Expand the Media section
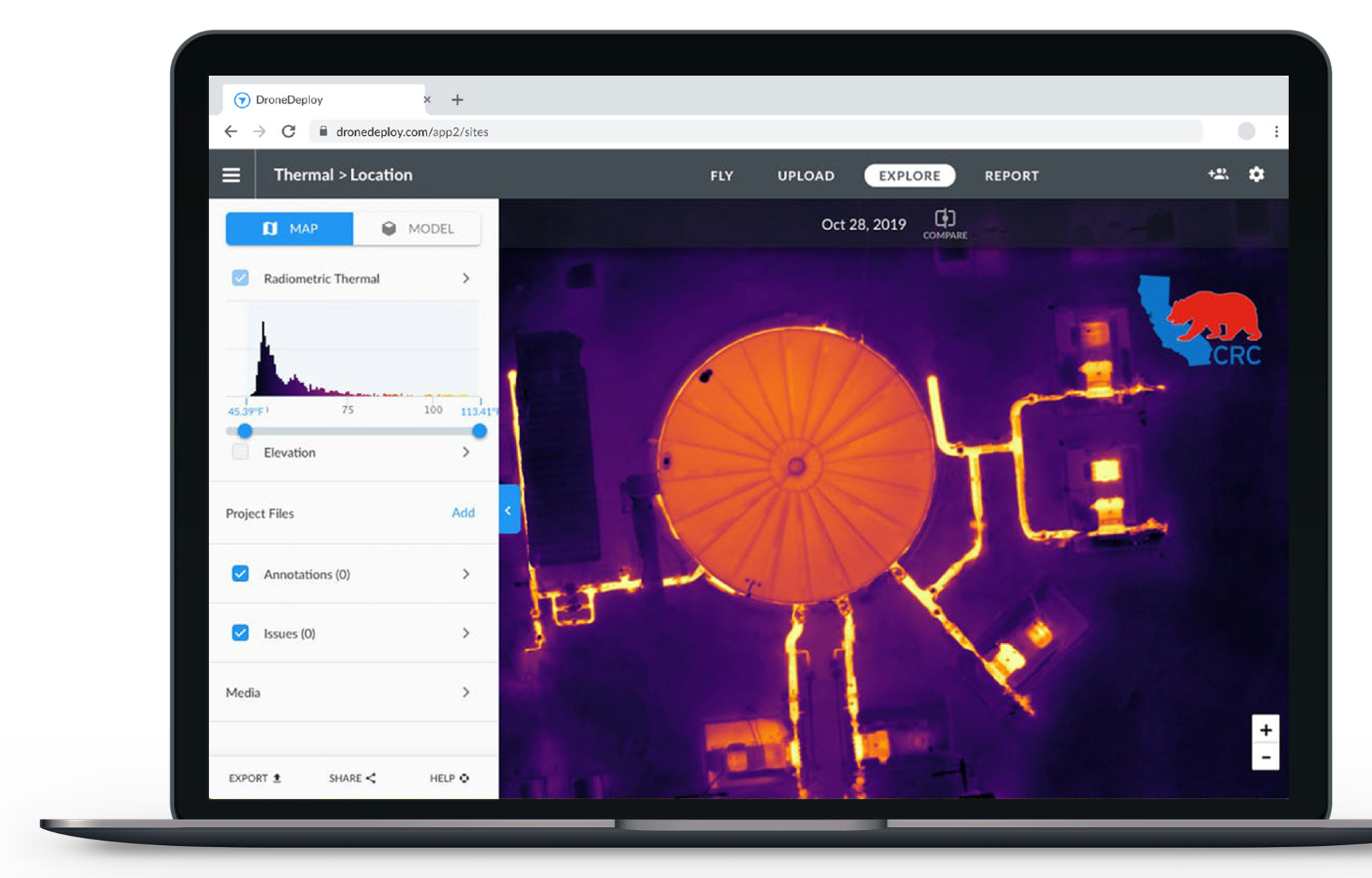 [466, 692]
